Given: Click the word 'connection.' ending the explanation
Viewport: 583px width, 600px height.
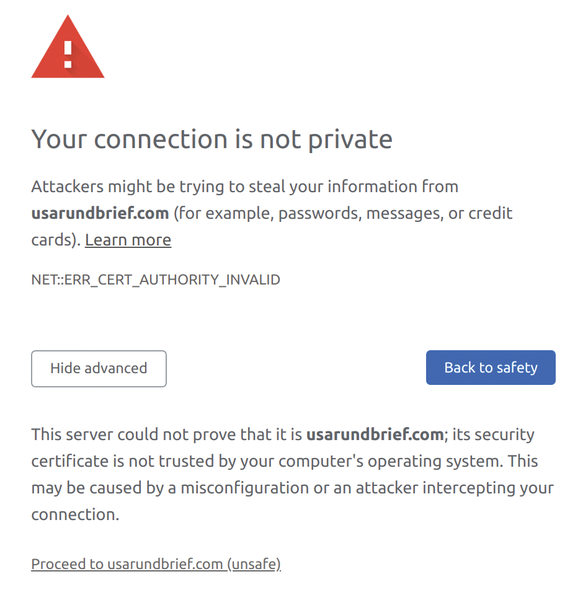Looking at the screenshot, I should click(x=75, y=514).
